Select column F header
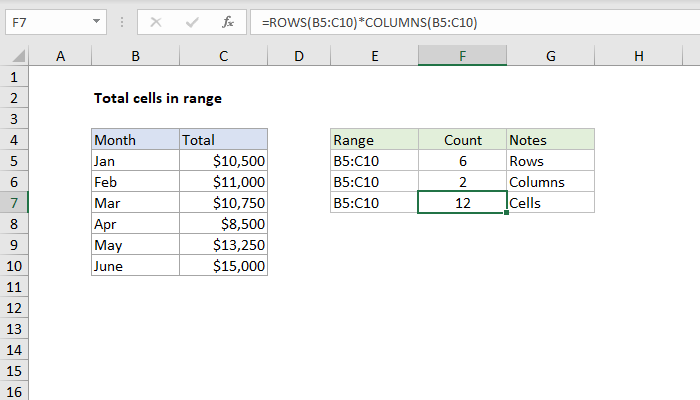700x400 pixels. coord(462,58)
